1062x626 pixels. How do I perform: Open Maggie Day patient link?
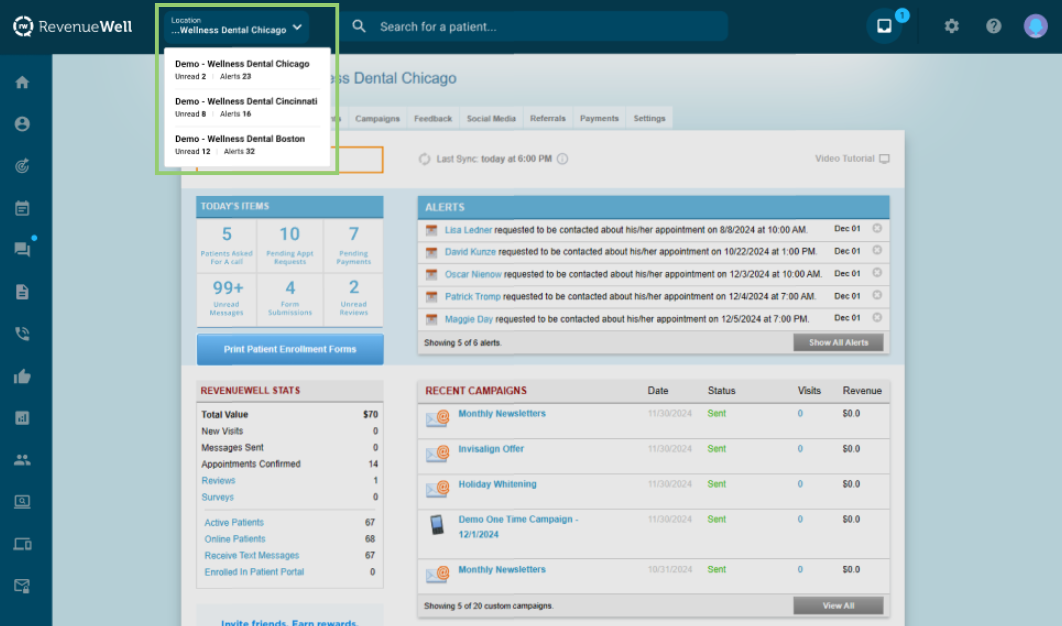[469, 319]
